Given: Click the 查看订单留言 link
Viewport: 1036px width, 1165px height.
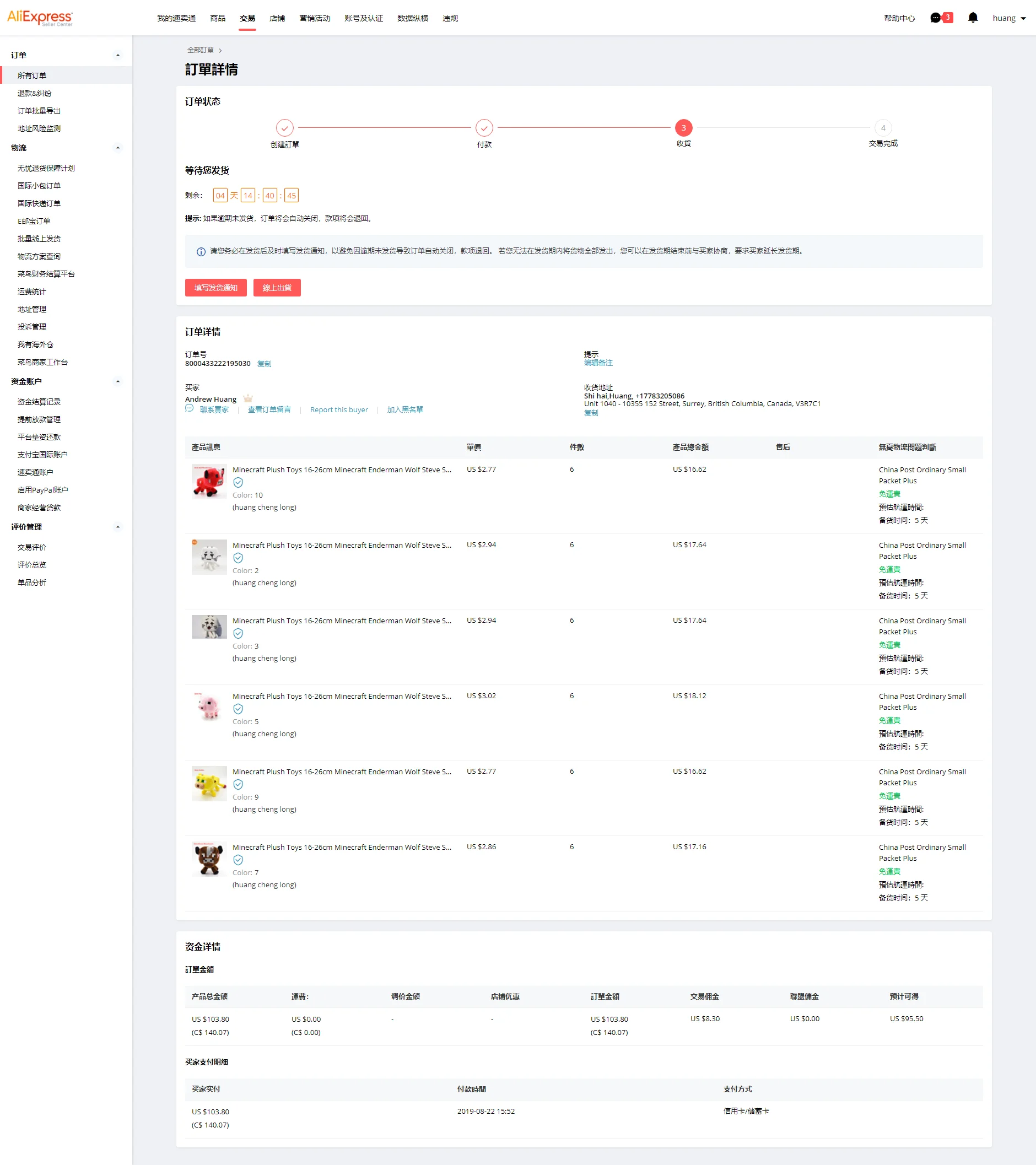Looking at the screenshot, I should coord(269,409).
